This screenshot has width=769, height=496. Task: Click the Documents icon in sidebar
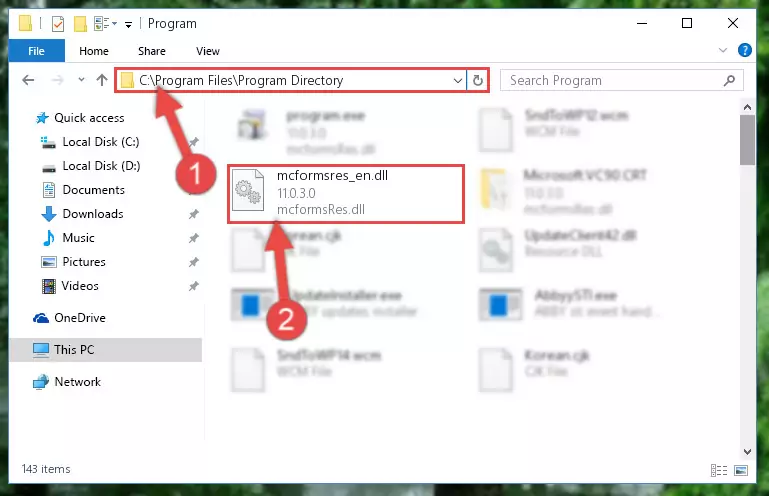[49, 190]
